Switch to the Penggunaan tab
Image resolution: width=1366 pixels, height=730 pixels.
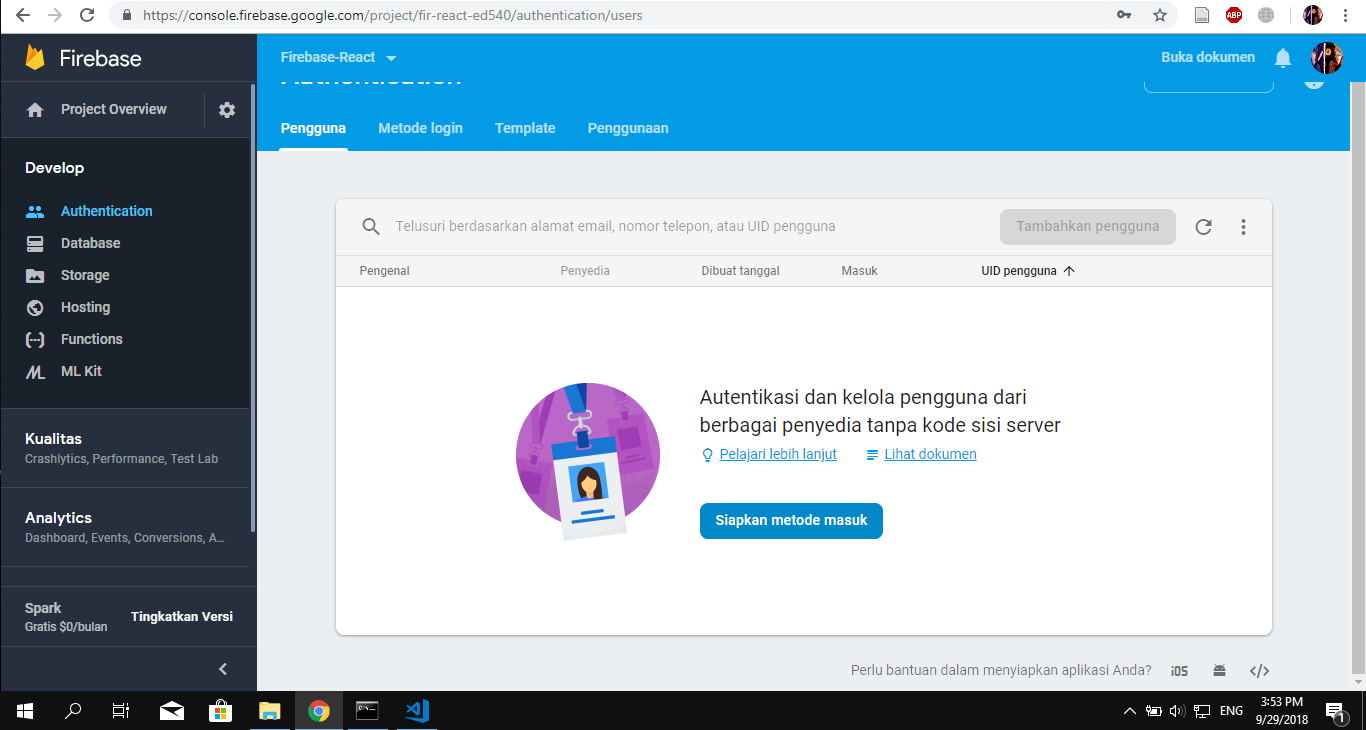628,128
